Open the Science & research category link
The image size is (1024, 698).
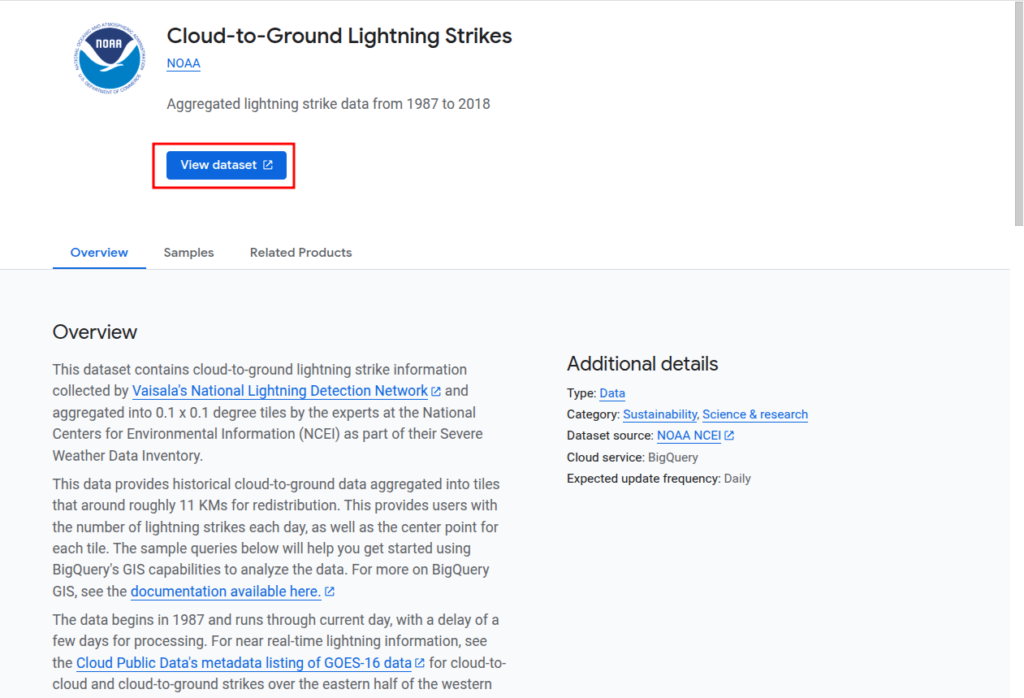tap(755, 415)
